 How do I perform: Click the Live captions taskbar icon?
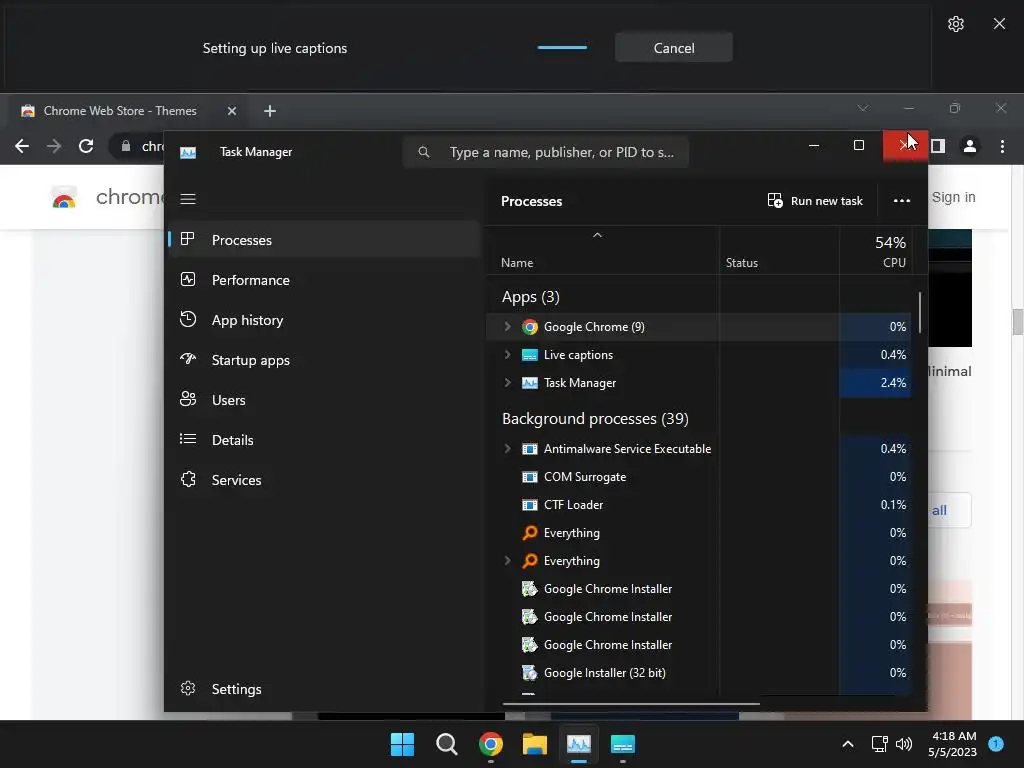coord(622,744)
